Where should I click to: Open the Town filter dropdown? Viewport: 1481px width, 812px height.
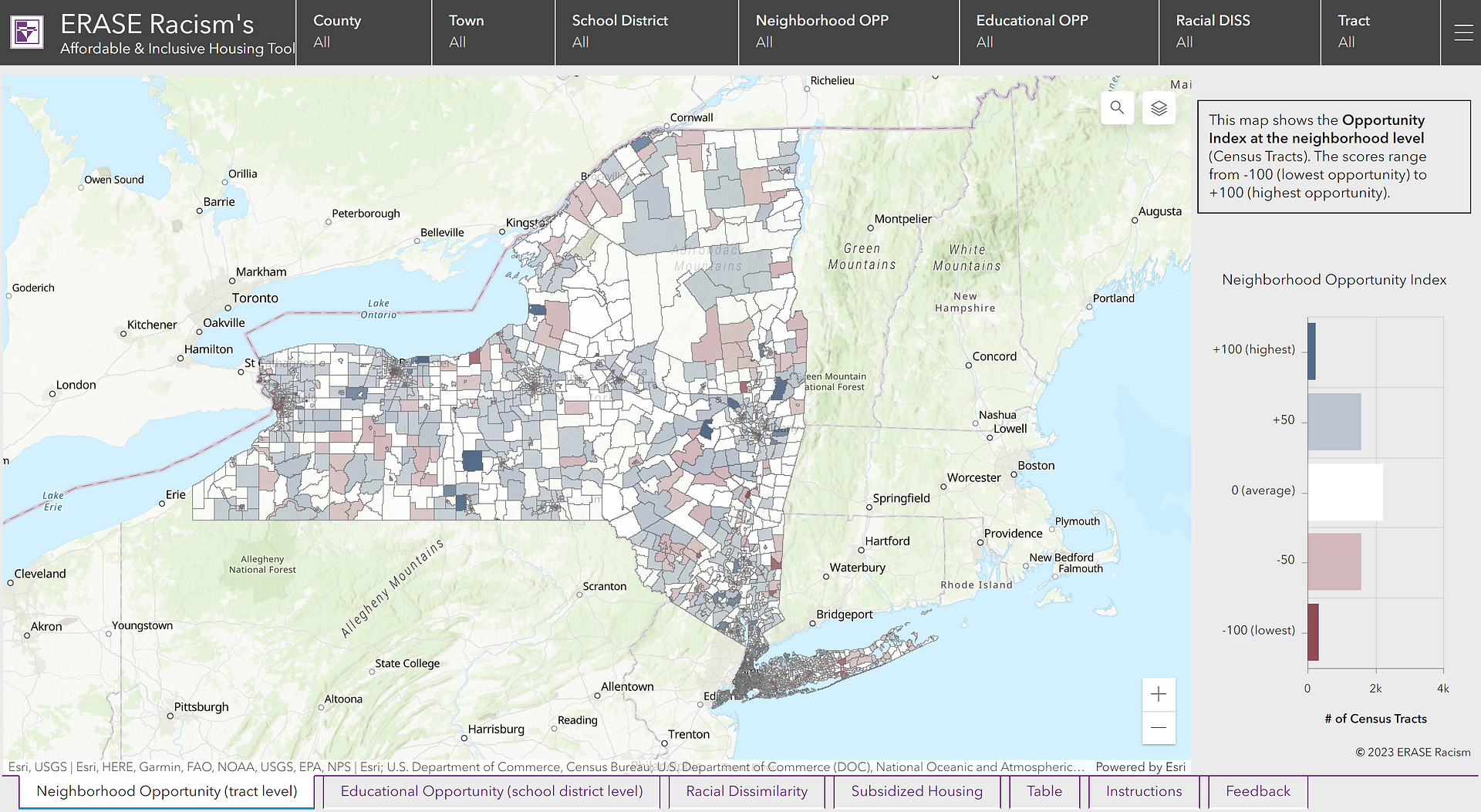click(x=493, y=32)
